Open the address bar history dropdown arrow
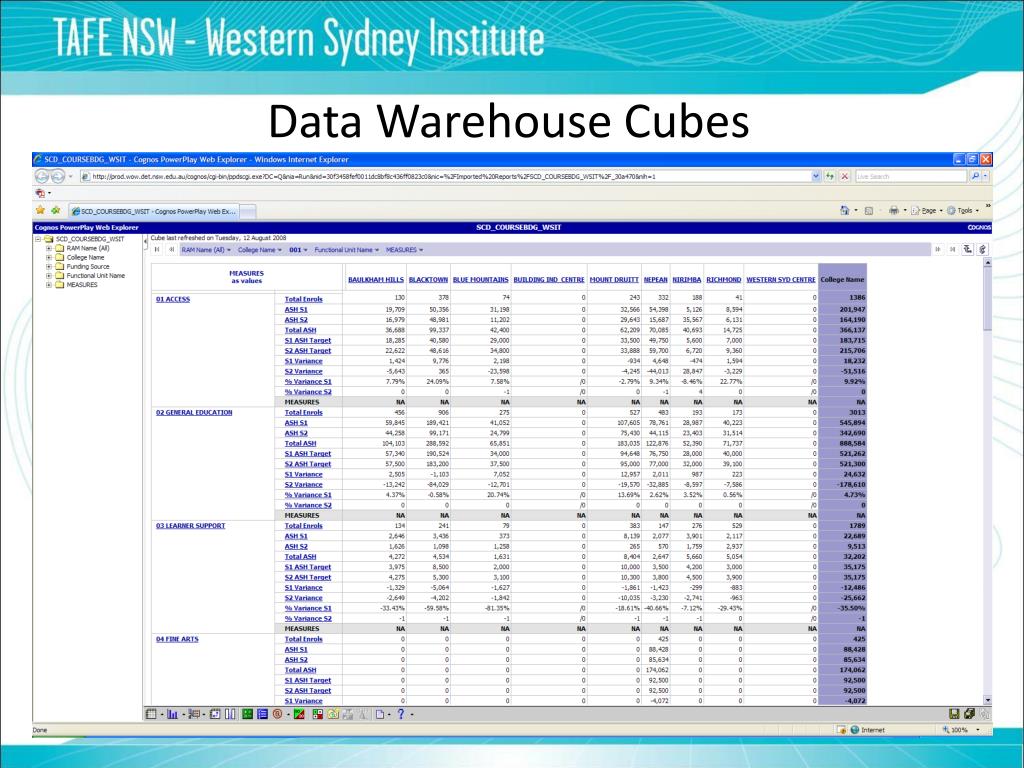Viewport: 1024px width, 768px height. [x=816, y=176]
